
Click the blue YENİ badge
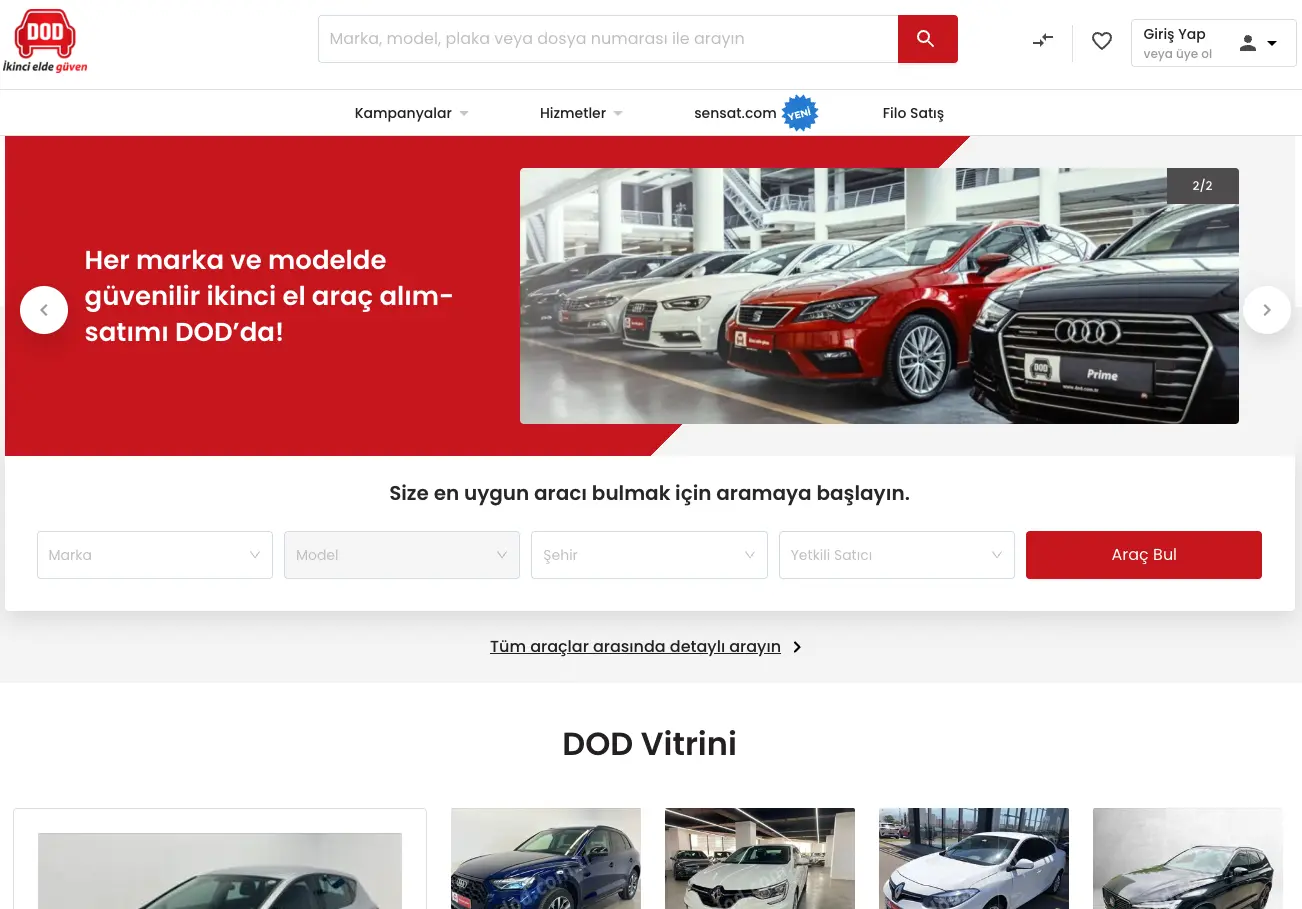(799, 114)
